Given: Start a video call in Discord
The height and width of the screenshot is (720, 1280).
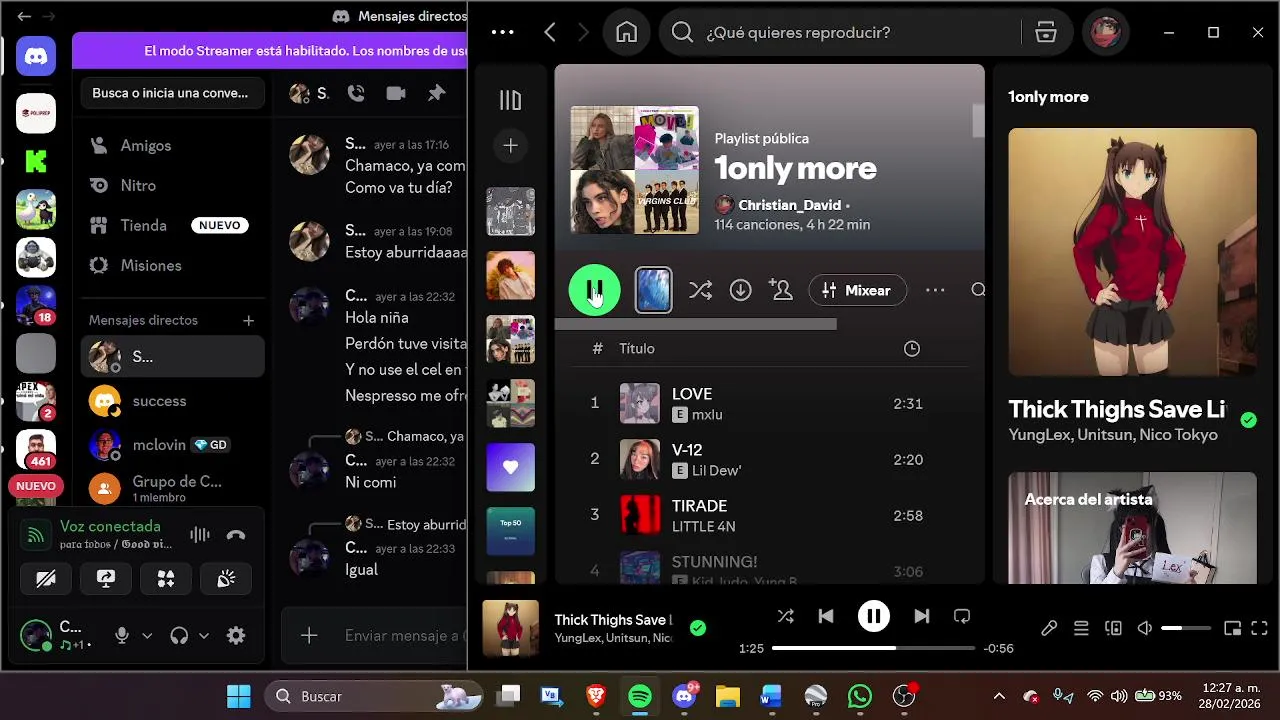Looking at the screenshot, I should pyautogui.click(x=396, y=93).
